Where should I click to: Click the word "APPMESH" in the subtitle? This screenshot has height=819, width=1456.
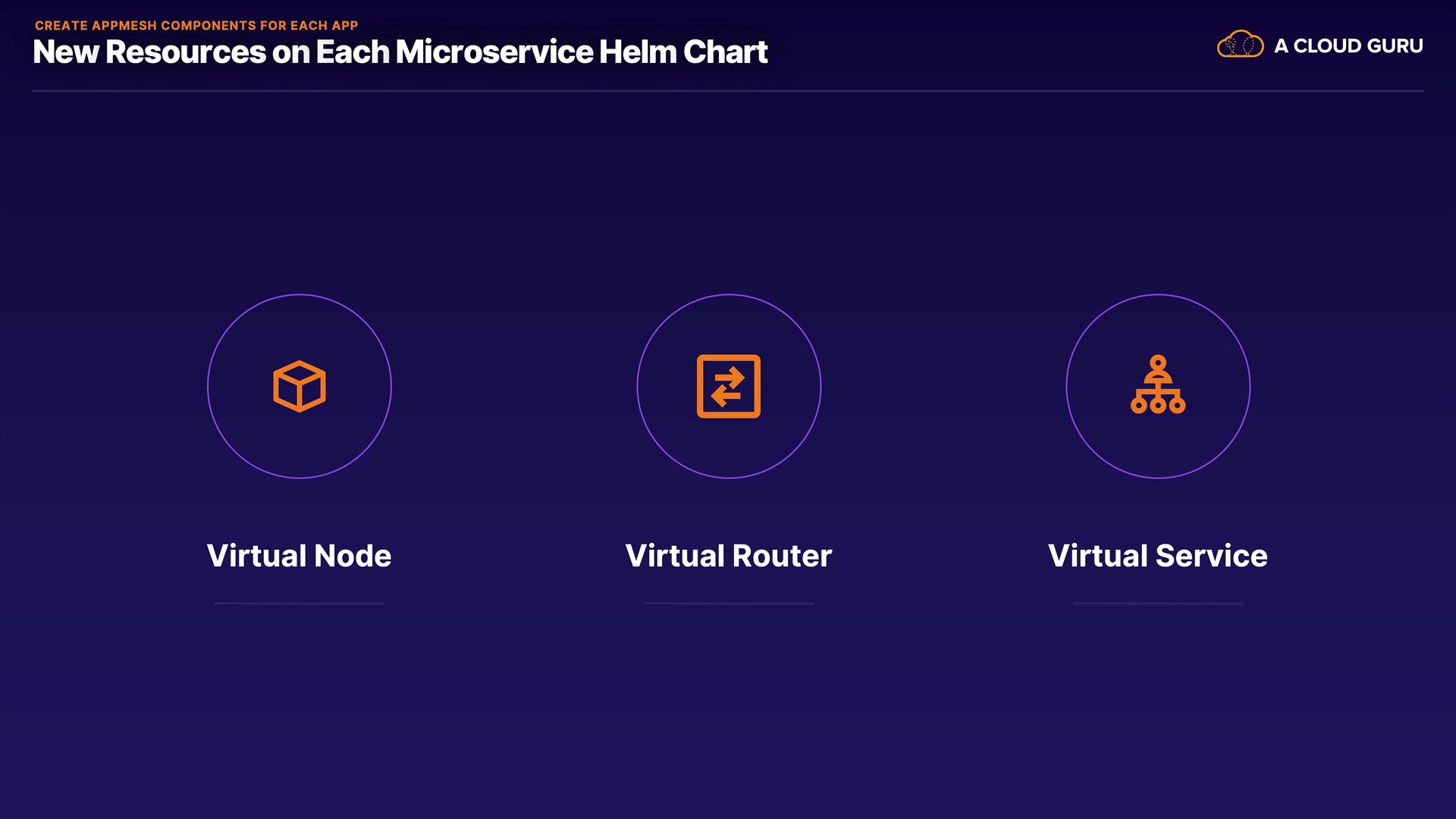(124, 26)
